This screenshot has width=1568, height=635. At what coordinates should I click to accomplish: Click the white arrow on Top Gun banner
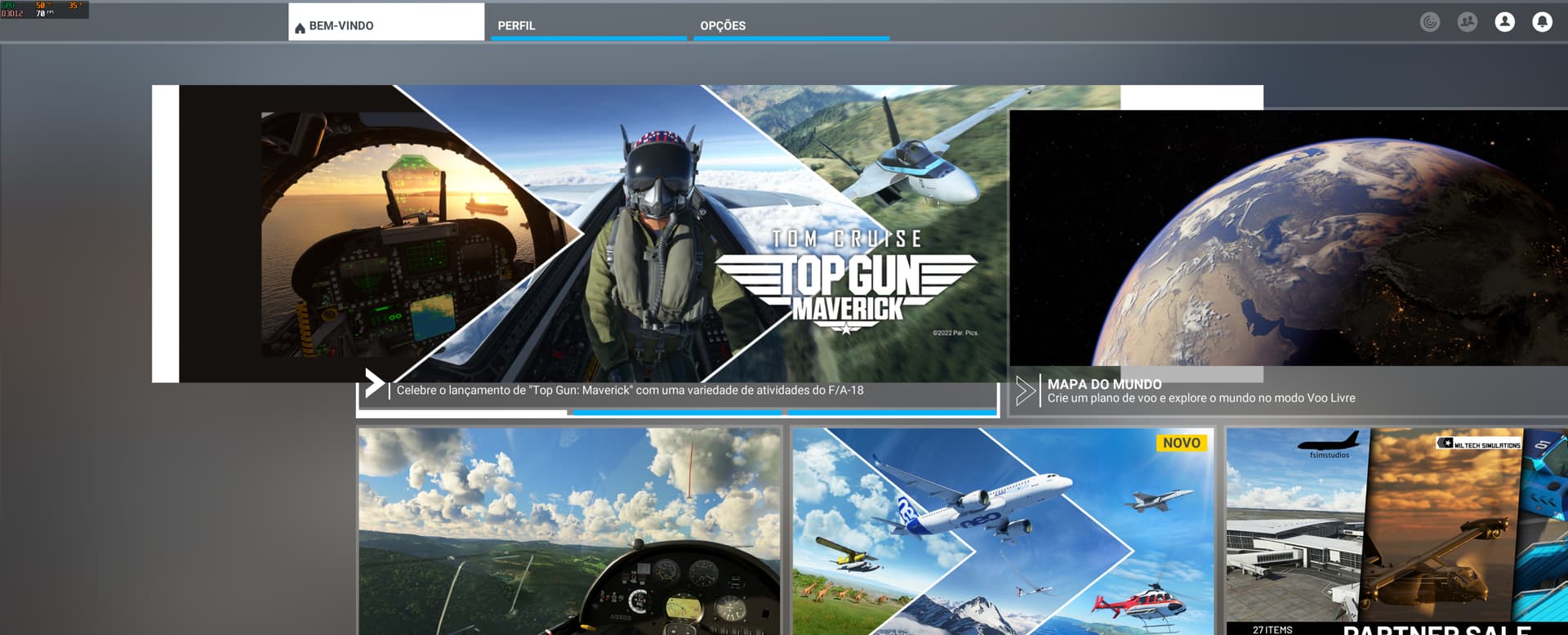click(x=374, y=382)
